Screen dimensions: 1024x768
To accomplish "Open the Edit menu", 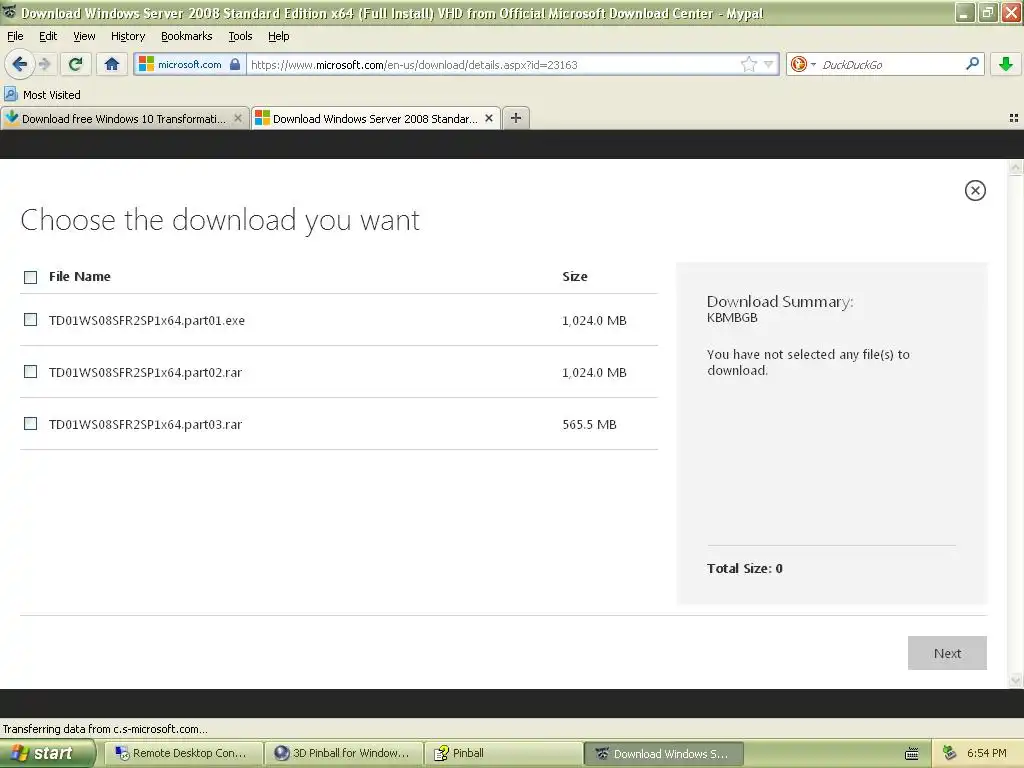I will pos(48,36).
